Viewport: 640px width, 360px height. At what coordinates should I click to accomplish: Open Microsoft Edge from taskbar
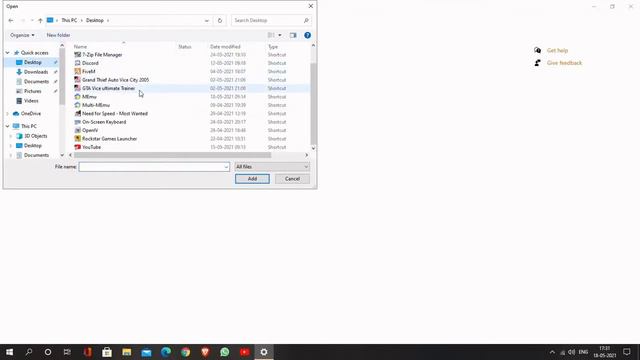[166, 352]
